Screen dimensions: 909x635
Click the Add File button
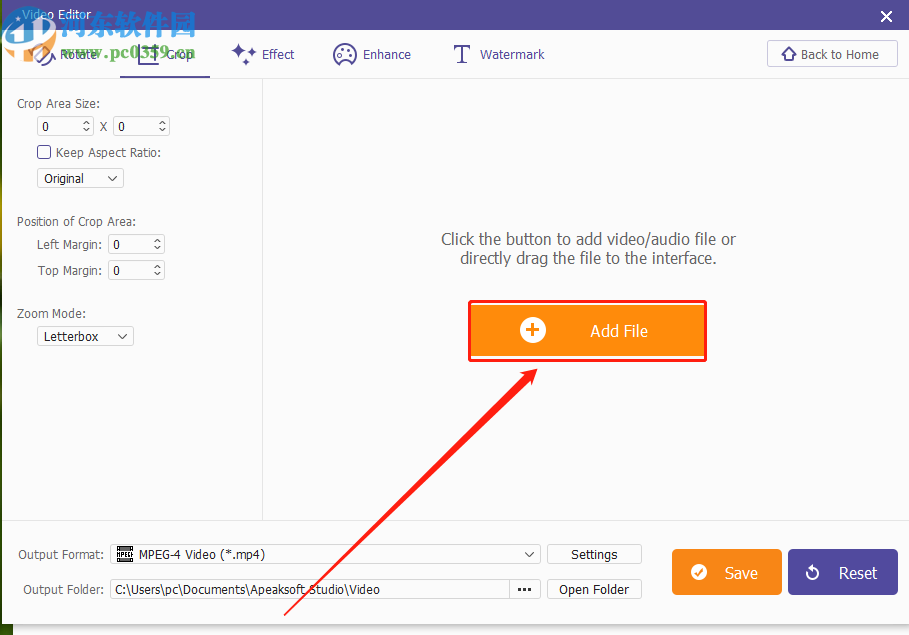click(587, 331)
